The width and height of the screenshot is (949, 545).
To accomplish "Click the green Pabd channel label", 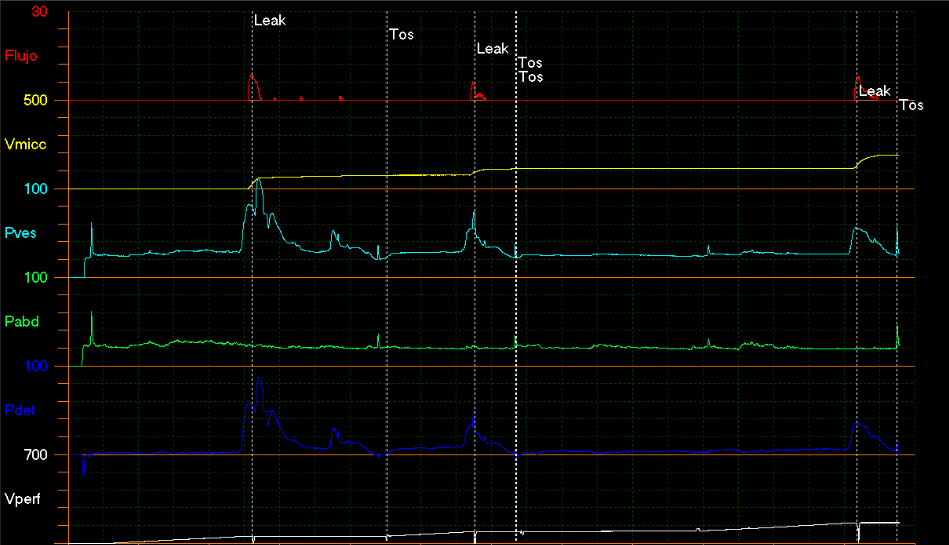I will pos(22,321).
